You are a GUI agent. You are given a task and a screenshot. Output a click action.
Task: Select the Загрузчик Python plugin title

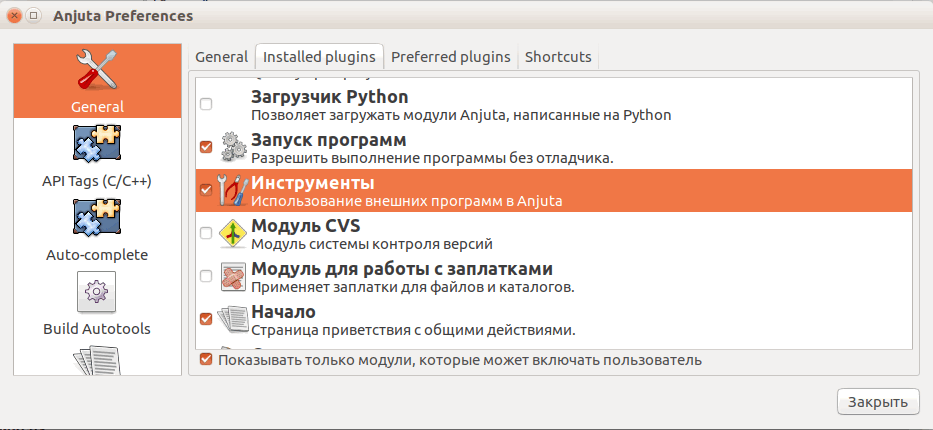330,96
